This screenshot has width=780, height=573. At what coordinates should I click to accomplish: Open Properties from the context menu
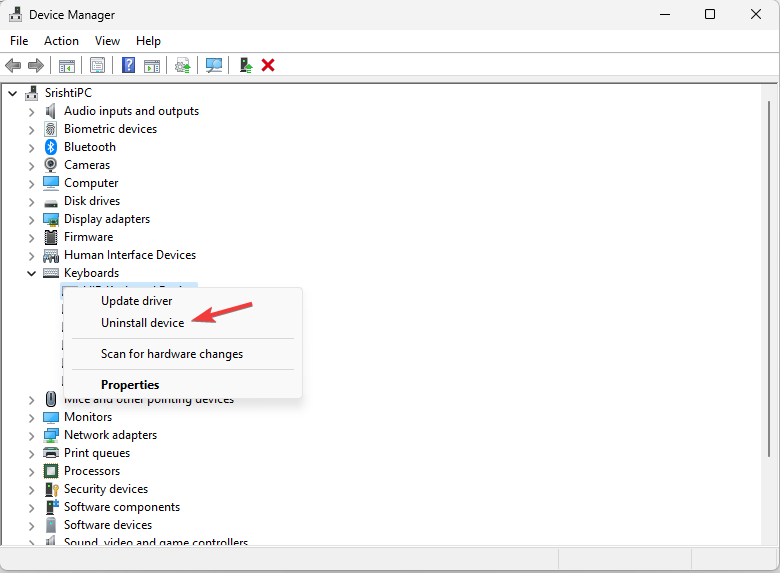[x=130, y=384]
